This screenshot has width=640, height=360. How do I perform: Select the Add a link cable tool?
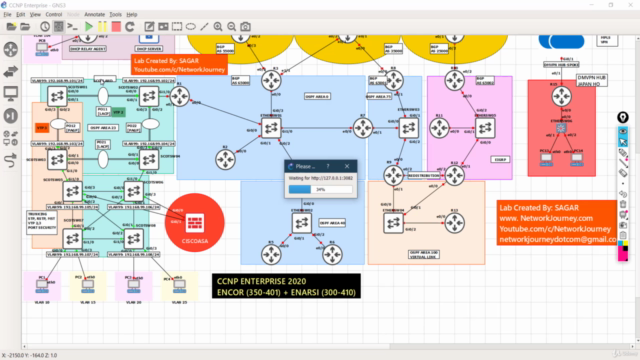click(11, 160)
